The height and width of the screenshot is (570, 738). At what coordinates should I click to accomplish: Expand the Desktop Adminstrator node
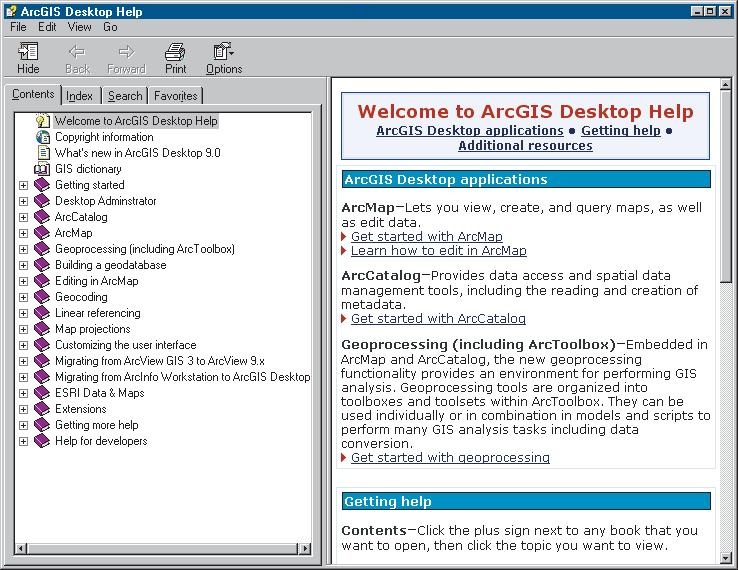[x=23, y=201]
